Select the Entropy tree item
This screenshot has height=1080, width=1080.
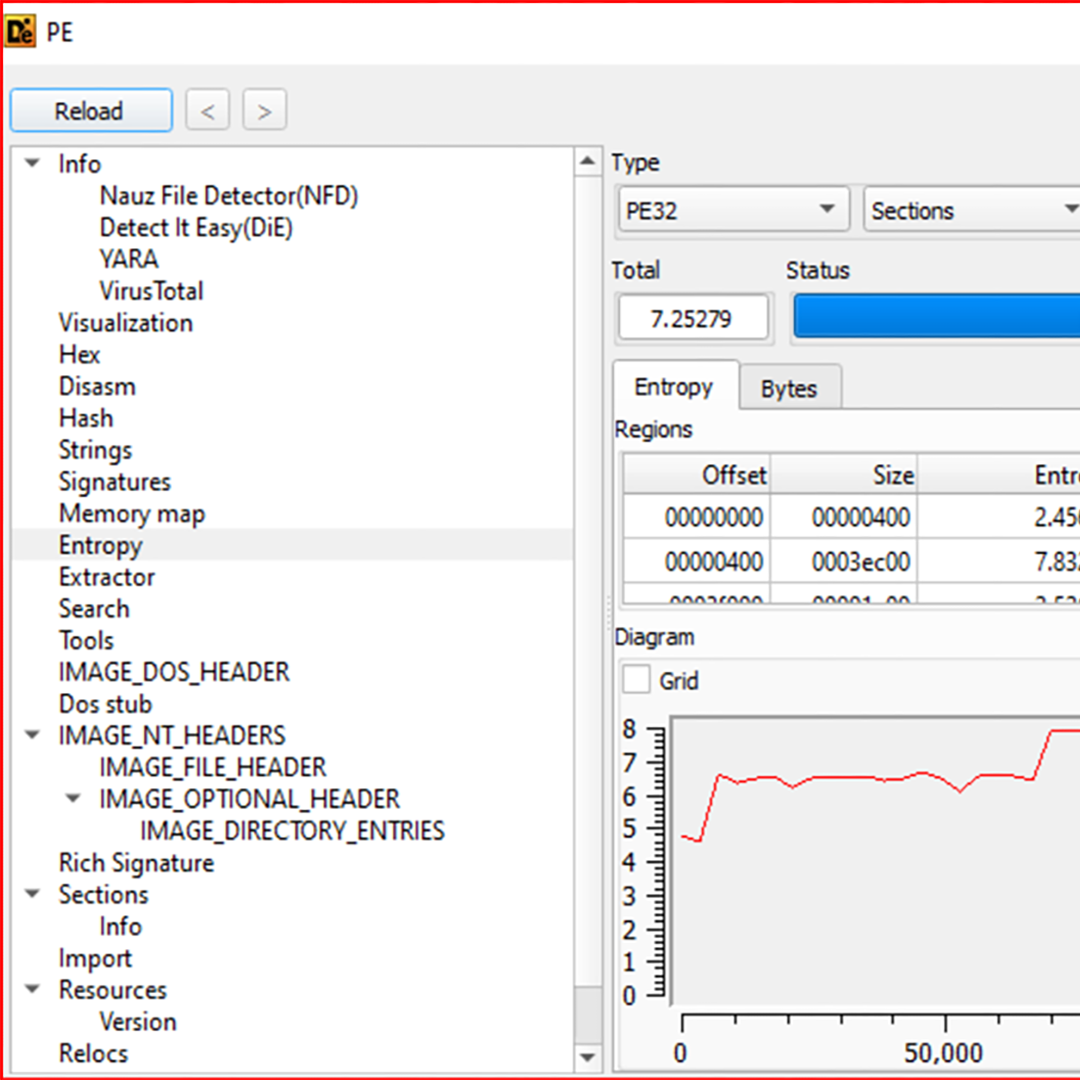[101, 546]
